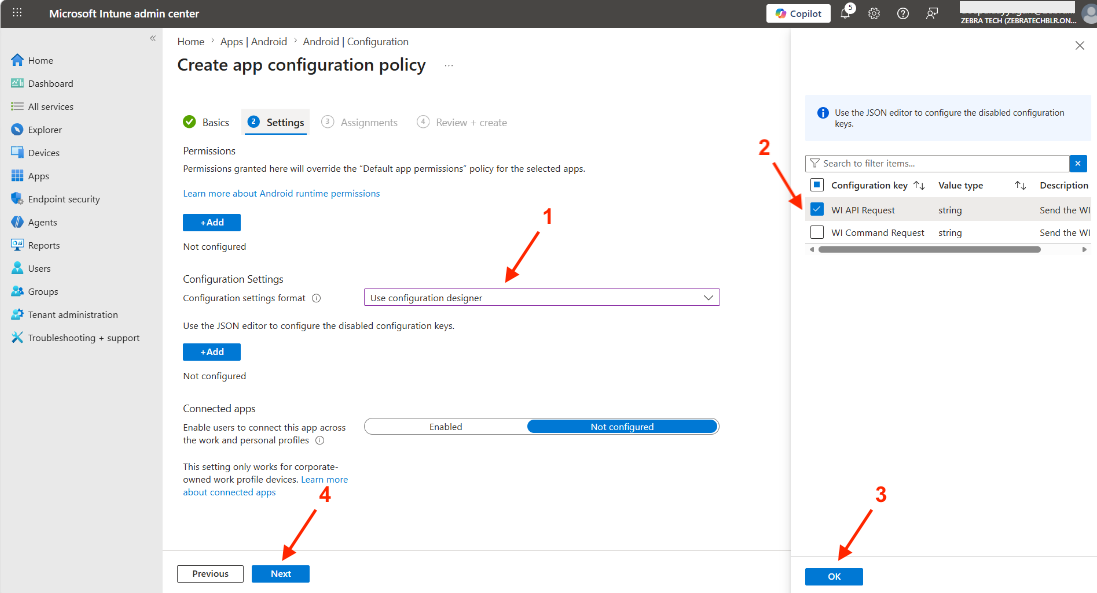Sort by Value type column arrows

coord(1021,185)
